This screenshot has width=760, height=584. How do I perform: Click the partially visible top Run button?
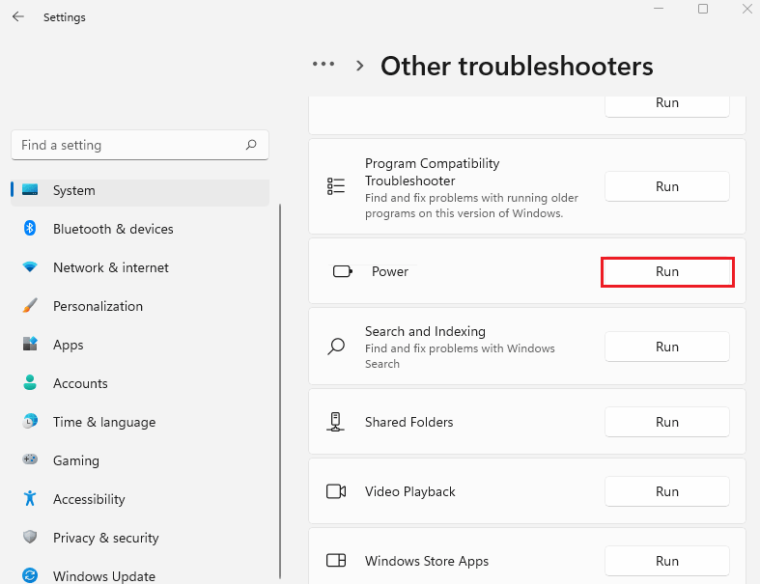(667, 106)
